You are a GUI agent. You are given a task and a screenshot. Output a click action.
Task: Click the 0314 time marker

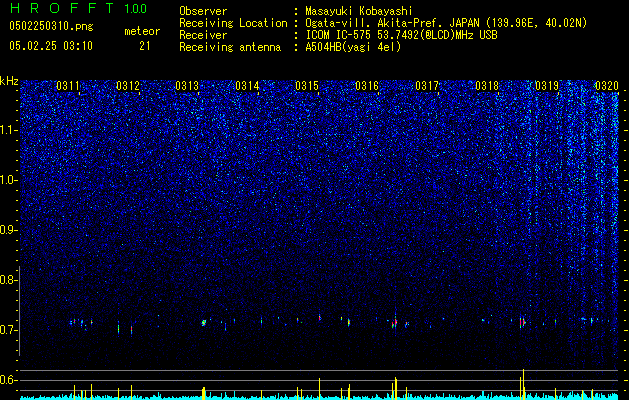point(247,86)
